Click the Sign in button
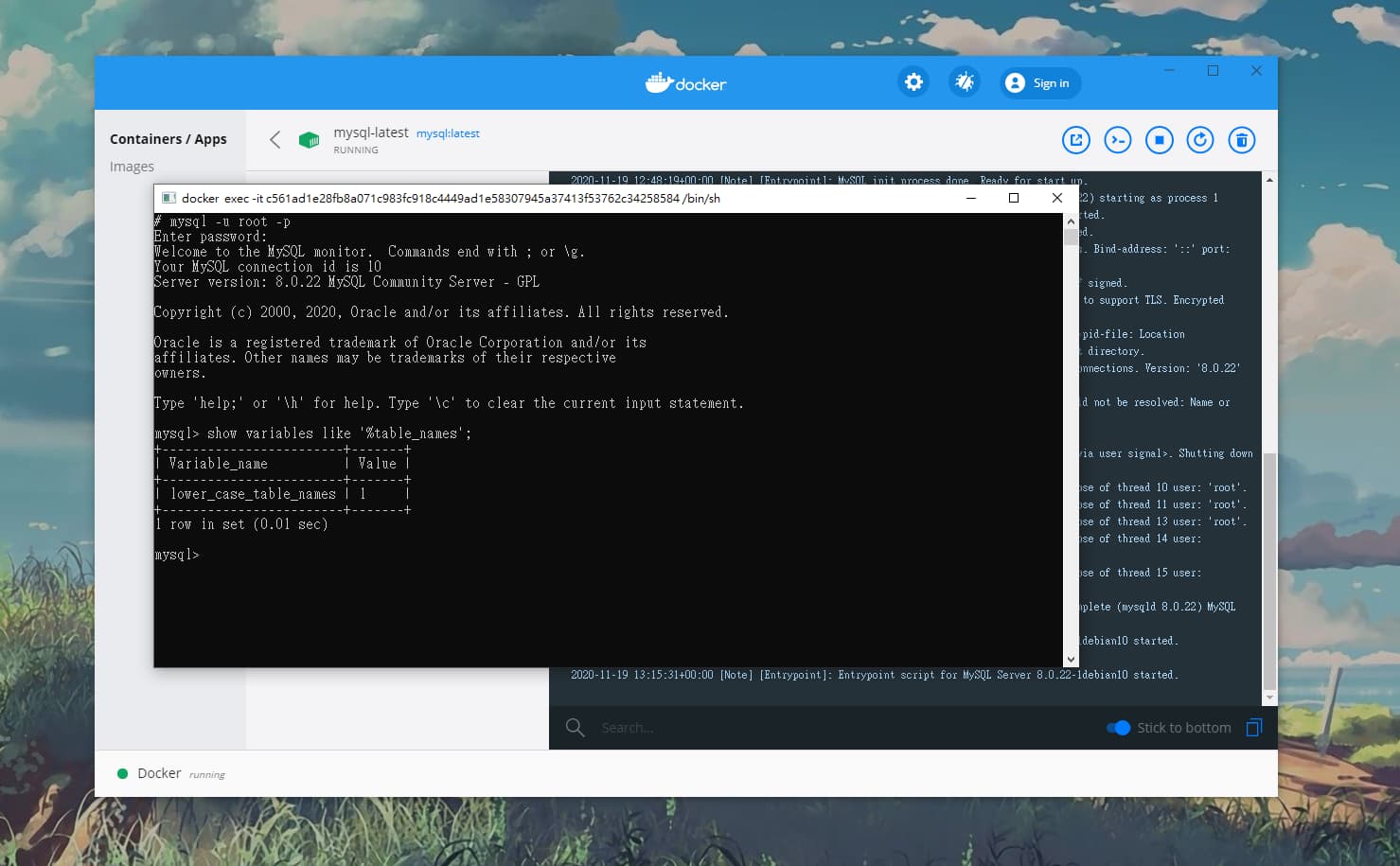Image resolution: width=1400 pixels, height=866 pixels. pyautogui.click(x=1040, y=83)
